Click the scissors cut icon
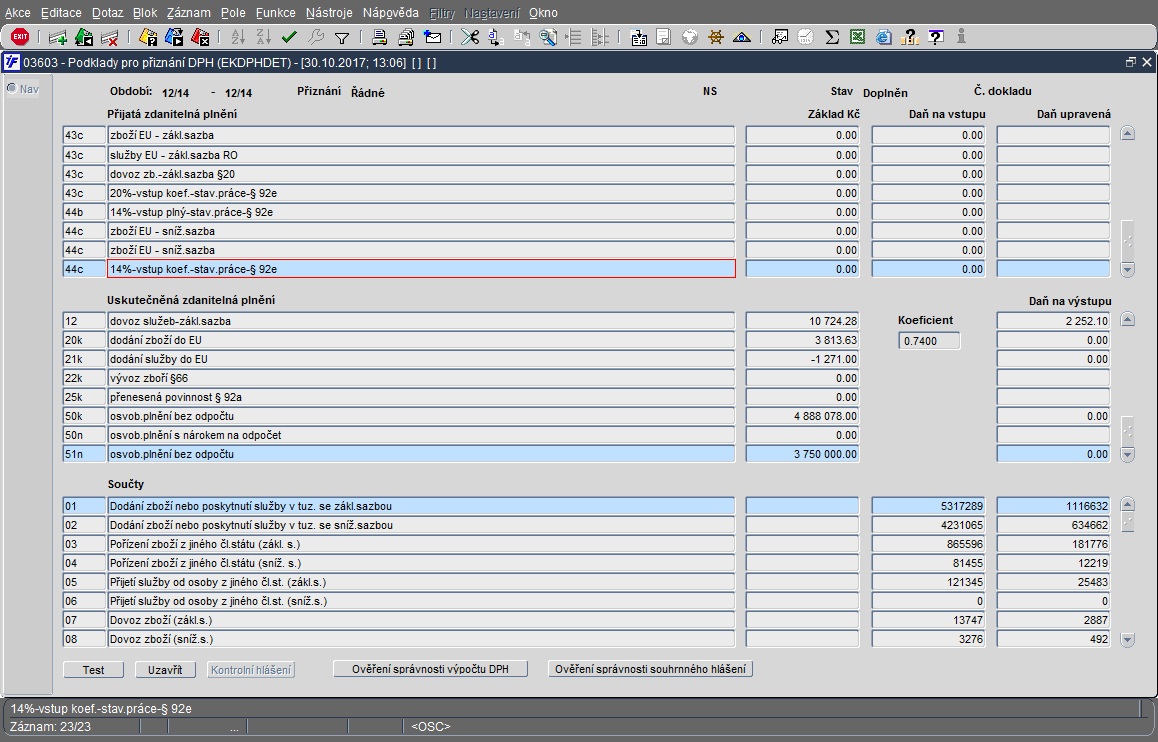The image size is (1158, 742). coord(470,37)
